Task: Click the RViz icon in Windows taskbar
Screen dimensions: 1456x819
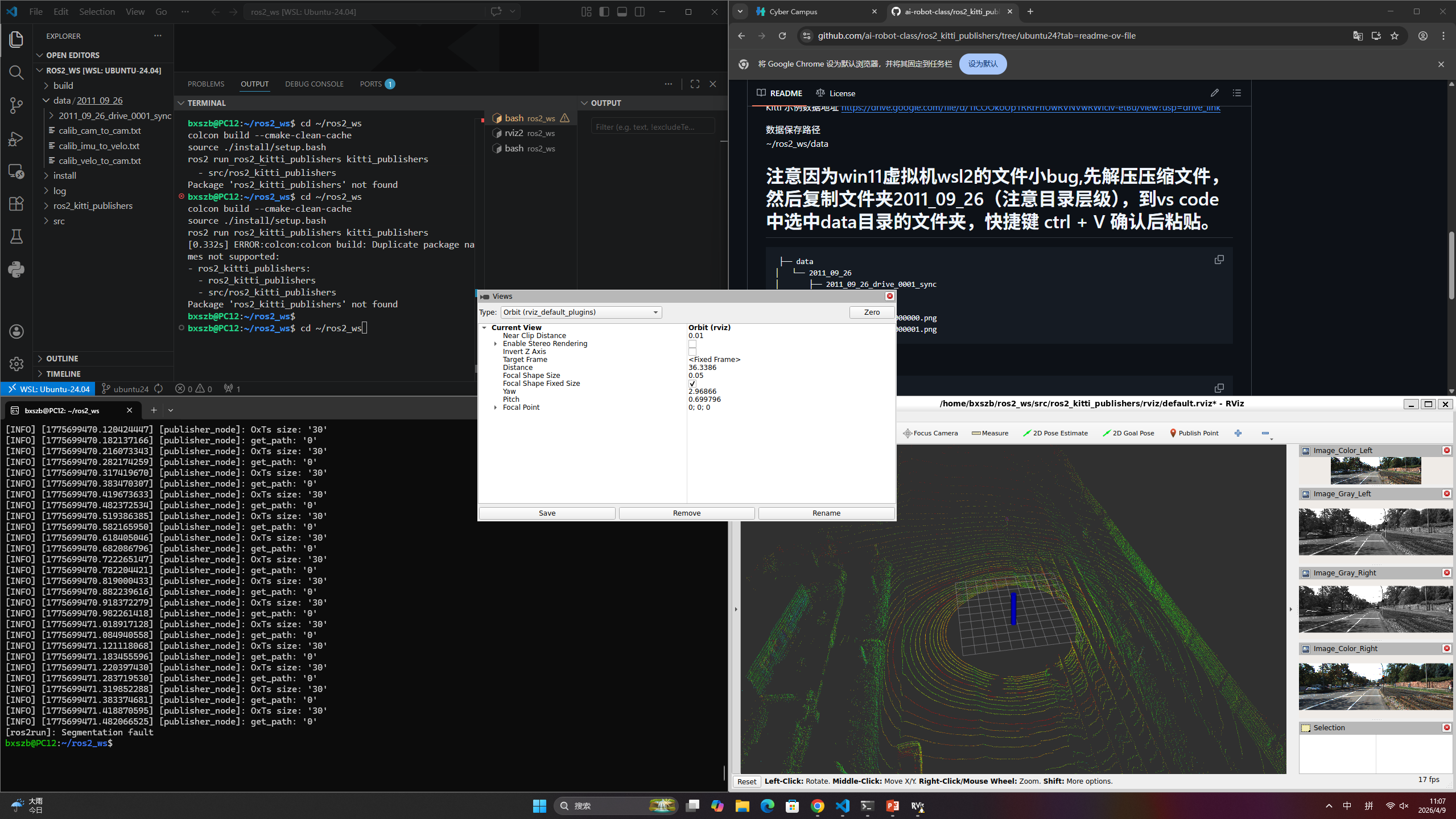Action: pyautogui.click(x=917, y=805)
